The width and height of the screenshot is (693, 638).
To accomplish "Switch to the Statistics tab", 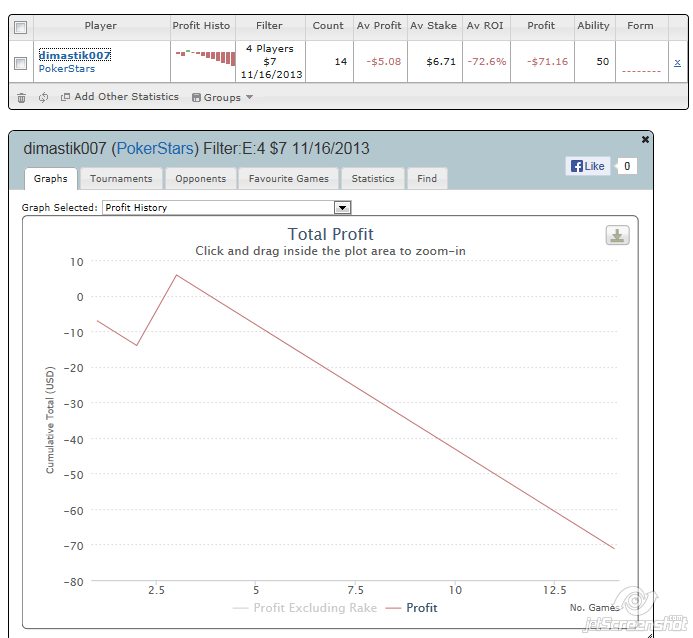I will pos(373,178).
